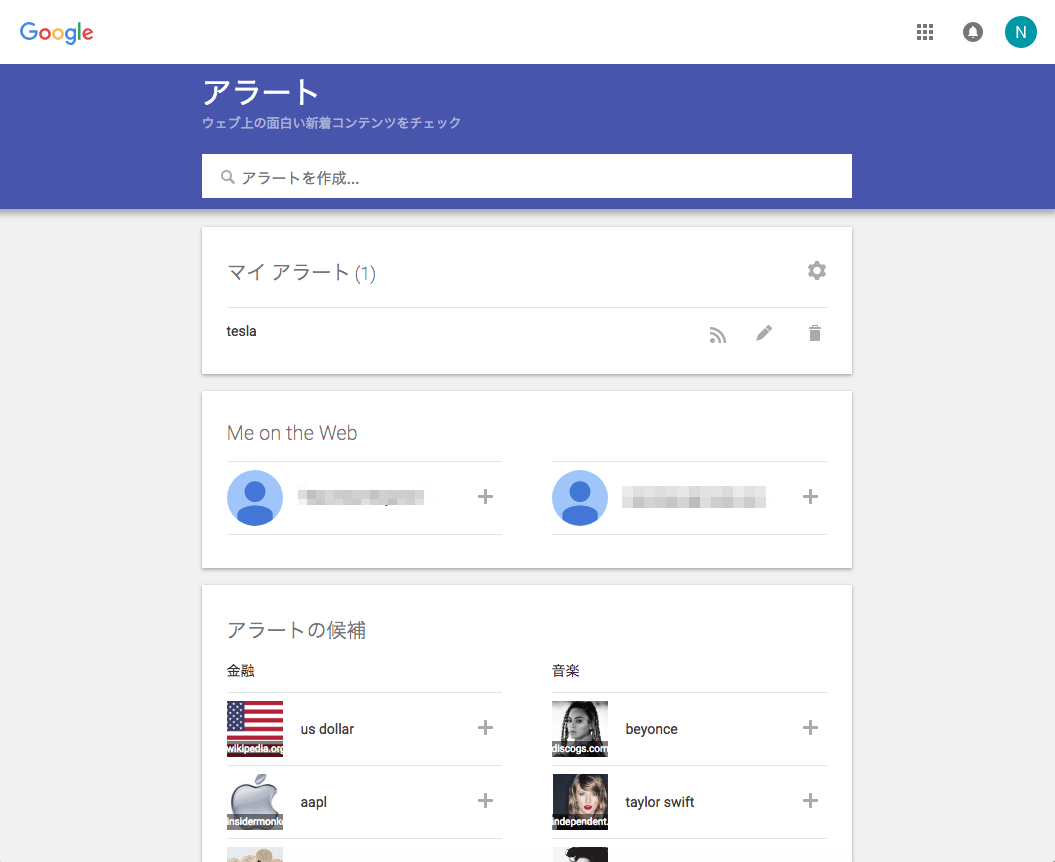Image resolution: width=1055 pixels, height=862 pixels.
Task: Click the aapl Apple logo thumbnail
Action: point(254,801)
